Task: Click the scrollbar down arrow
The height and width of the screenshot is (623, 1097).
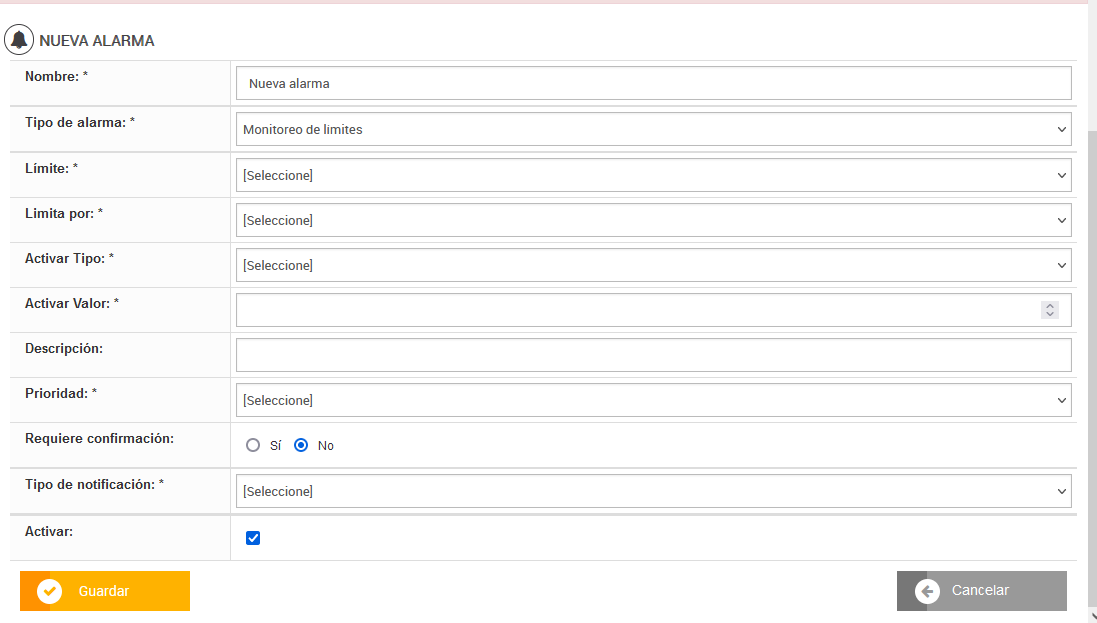Action: (1091, 616)
